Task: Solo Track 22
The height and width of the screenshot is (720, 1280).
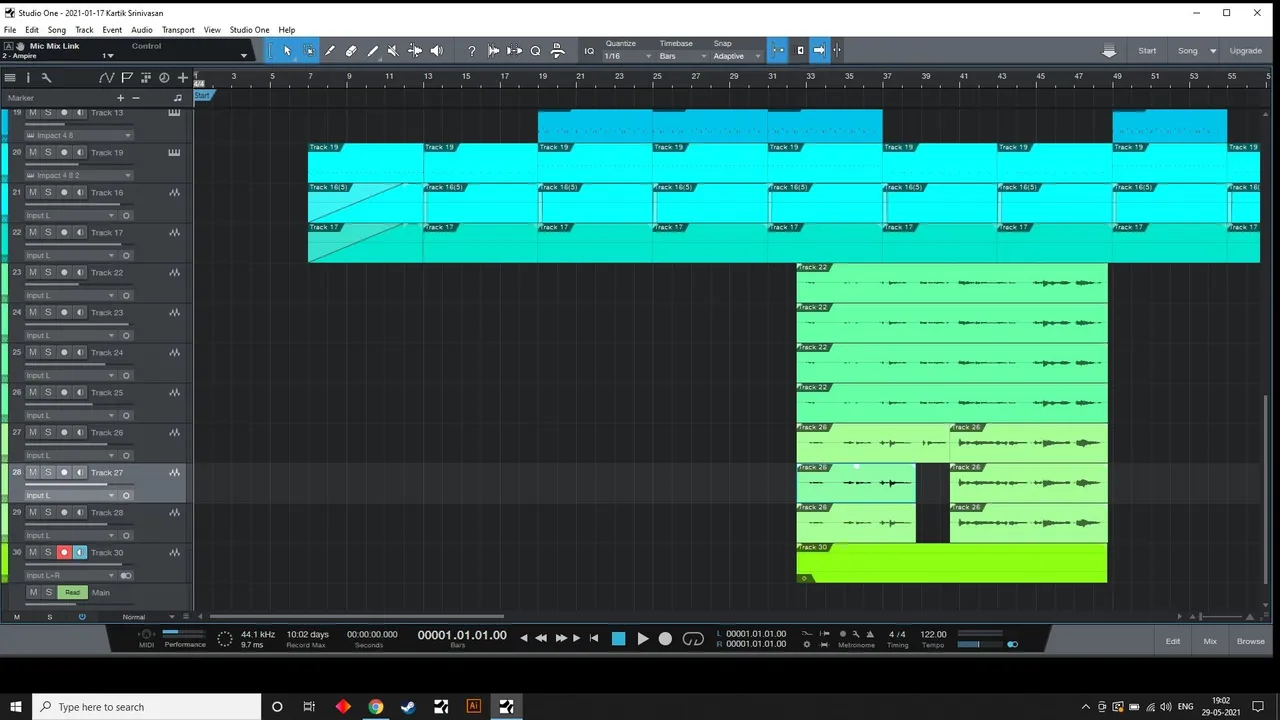Action: pos(48,272)
